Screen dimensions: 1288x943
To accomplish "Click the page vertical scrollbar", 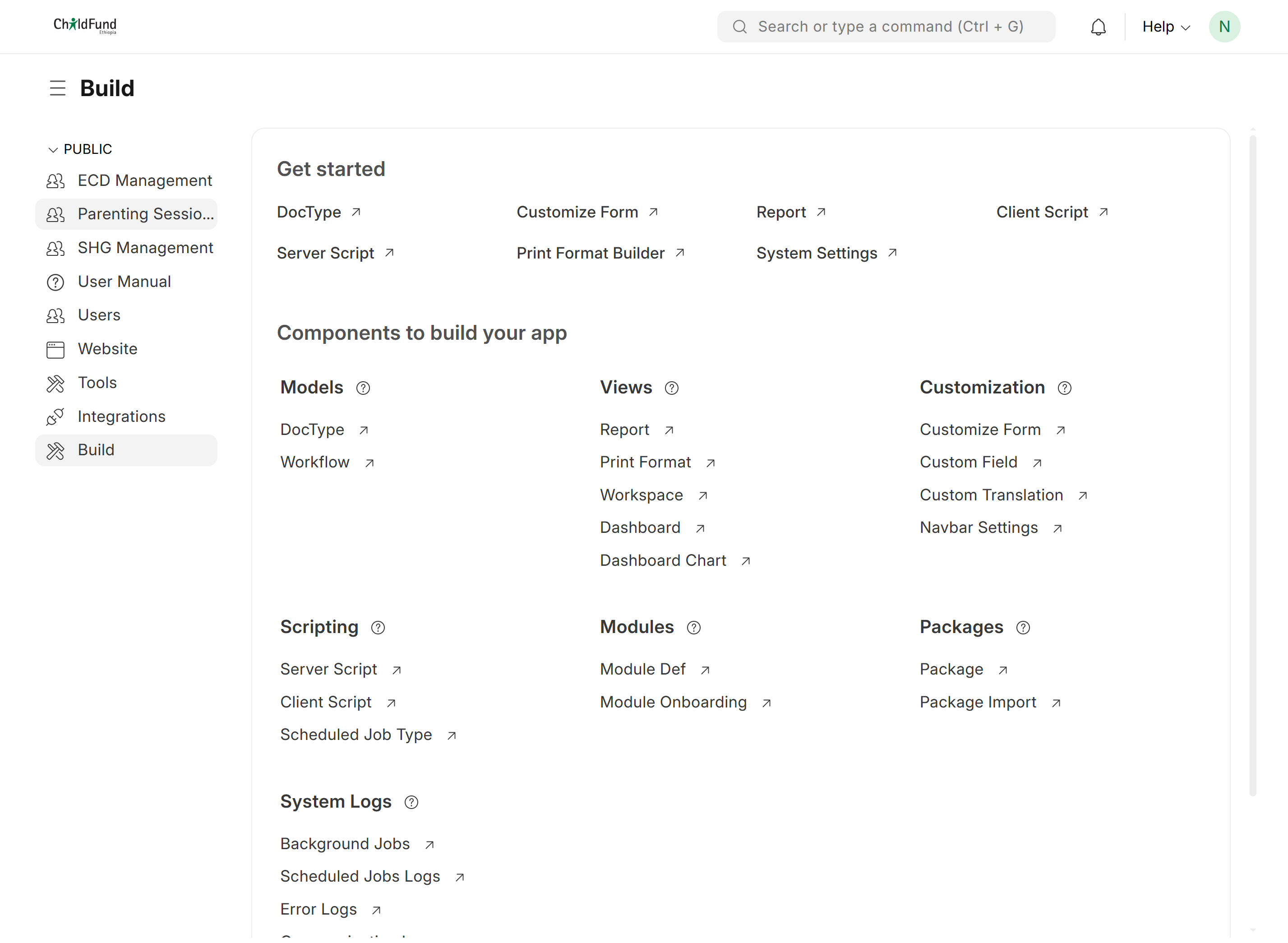I will click(x=1252, y=465).
